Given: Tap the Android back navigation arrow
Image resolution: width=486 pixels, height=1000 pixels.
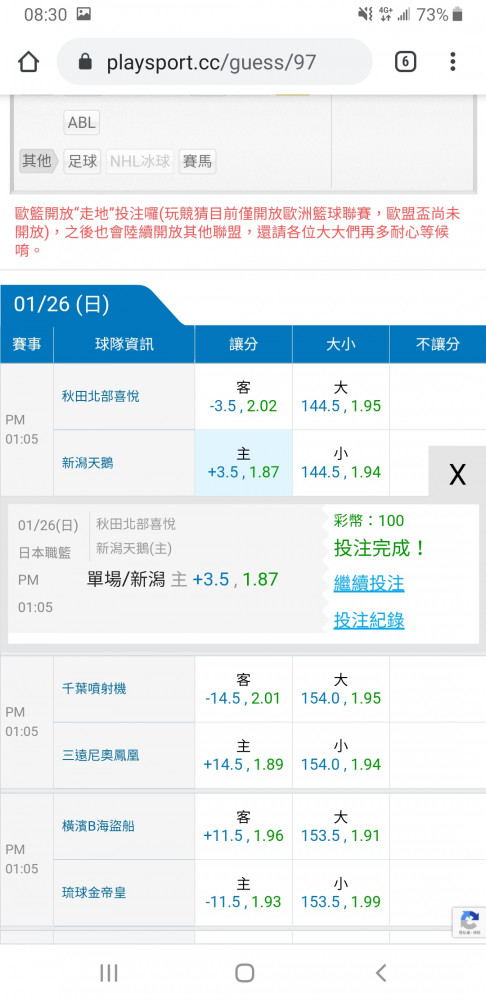Looking at the screenshot, I should pos(381,972).
